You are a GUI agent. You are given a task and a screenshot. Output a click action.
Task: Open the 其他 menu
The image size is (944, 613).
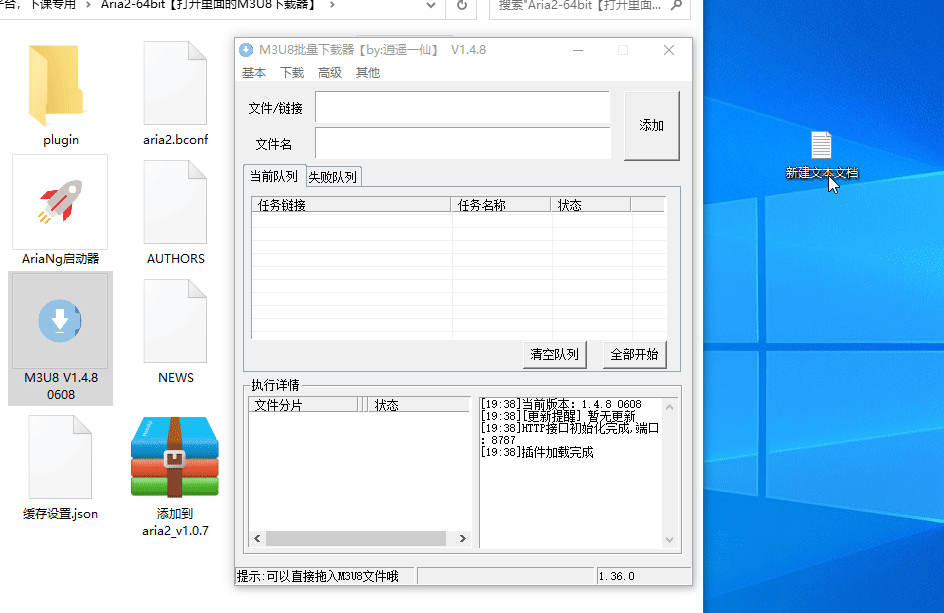[368, 73]
